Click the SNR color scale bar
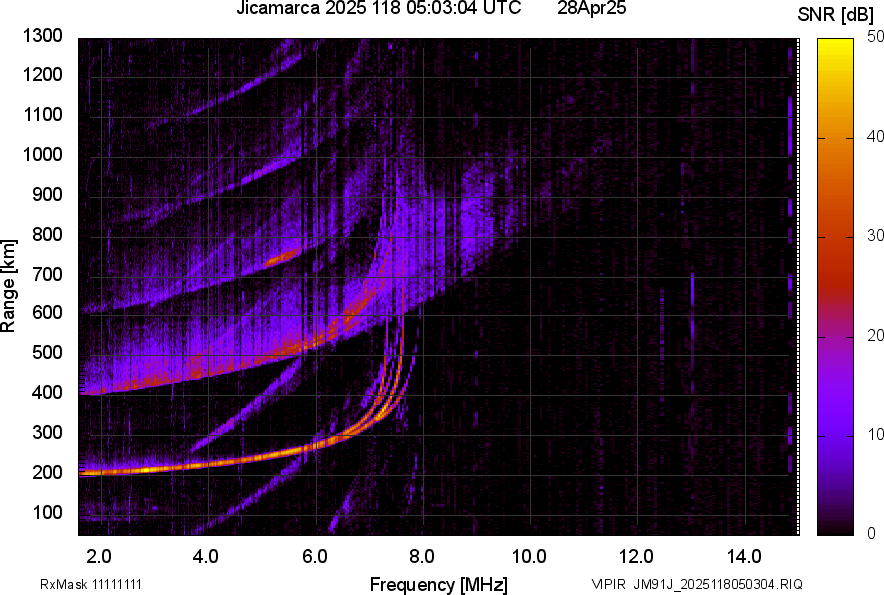The image size is (884, 595). 836,287
